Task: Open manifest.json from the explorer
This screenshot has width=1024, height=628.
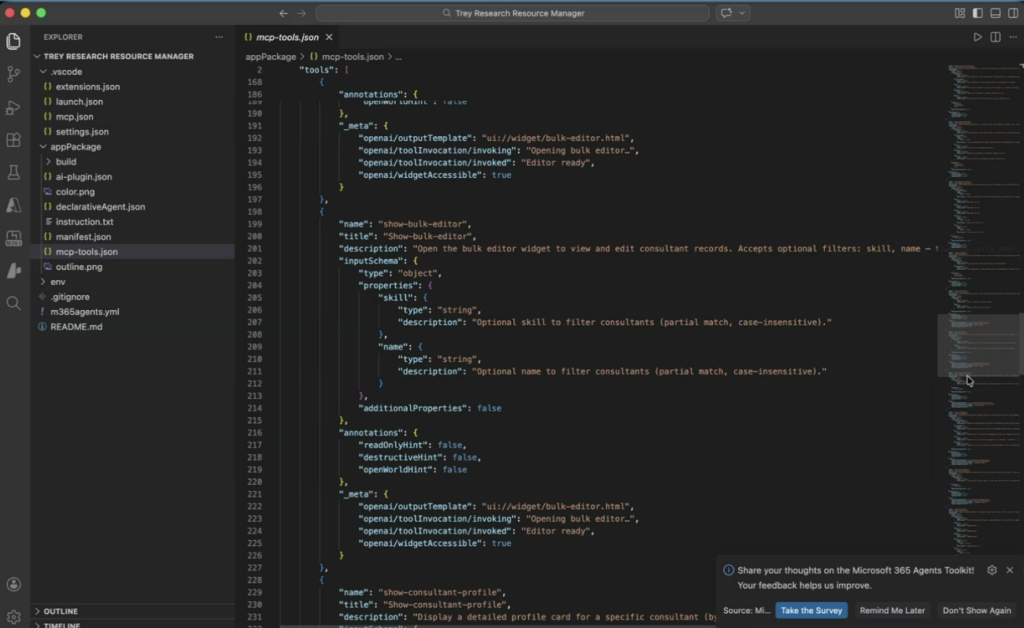Action: 83,237
